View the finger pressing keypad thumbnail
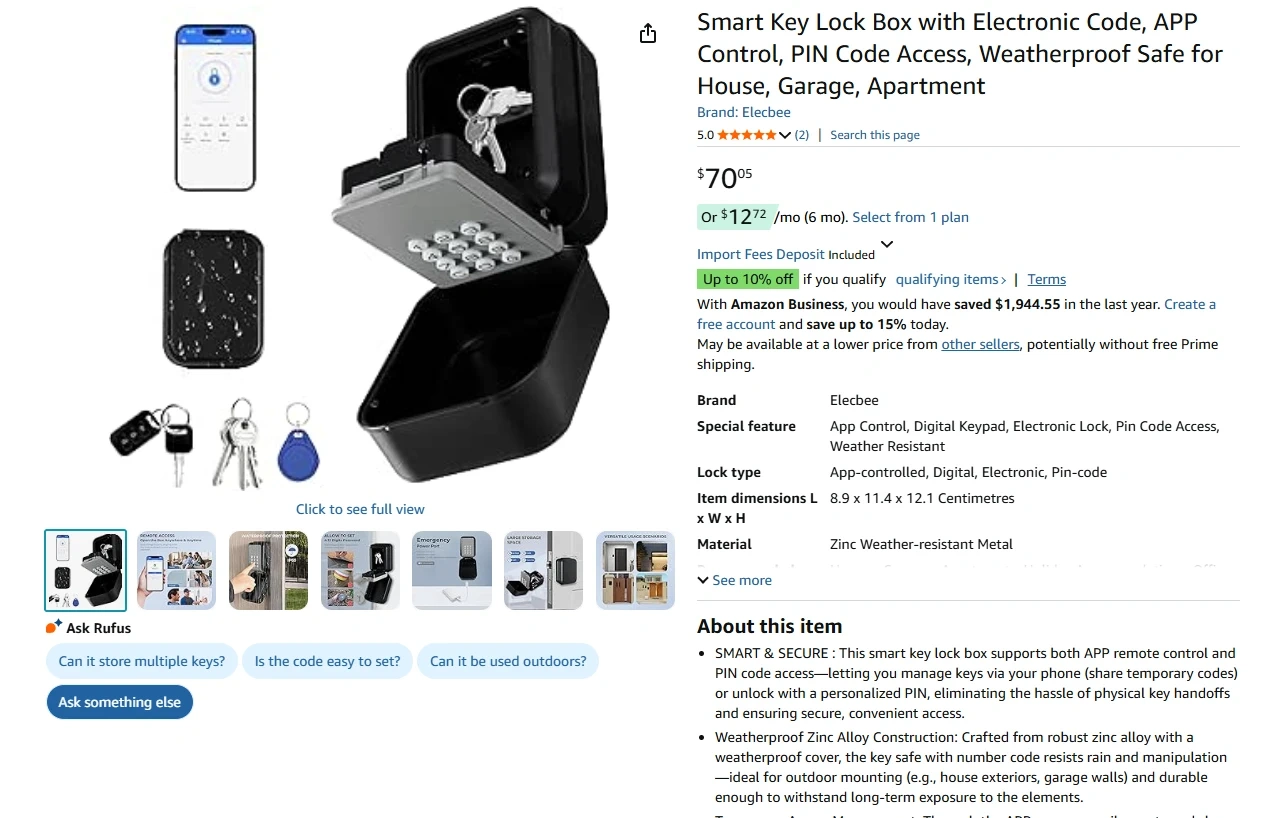The height and width of the screenshot is (818, 1263). click(x=268, y=570)
